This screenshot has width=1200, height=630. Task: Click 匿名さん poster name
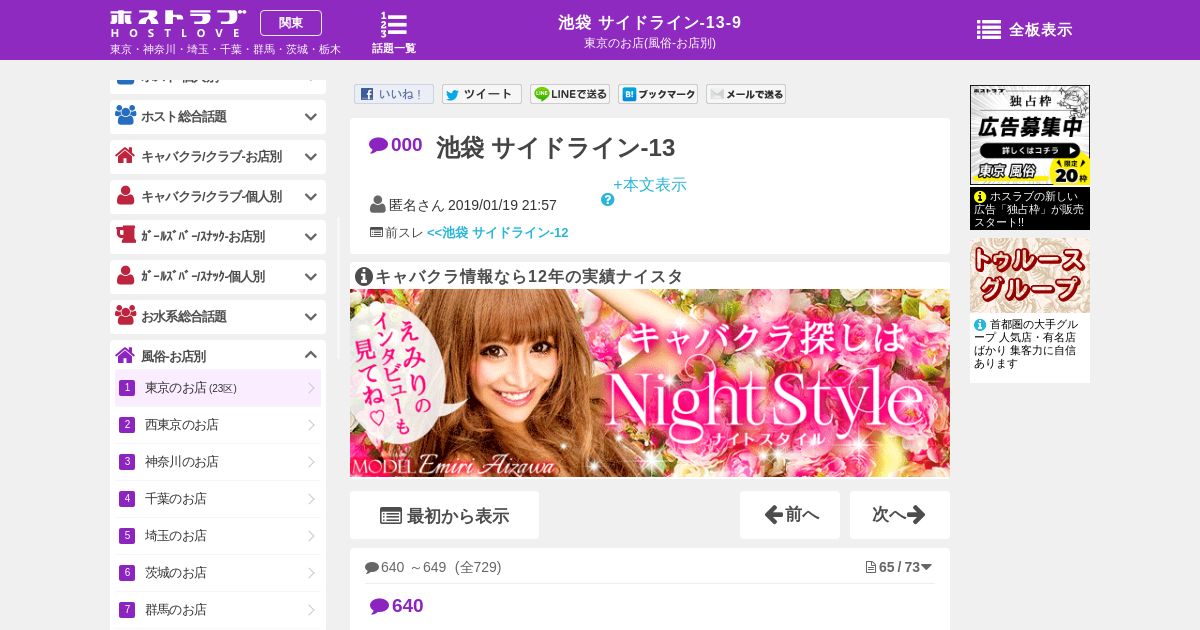click(x=416, y=205)
